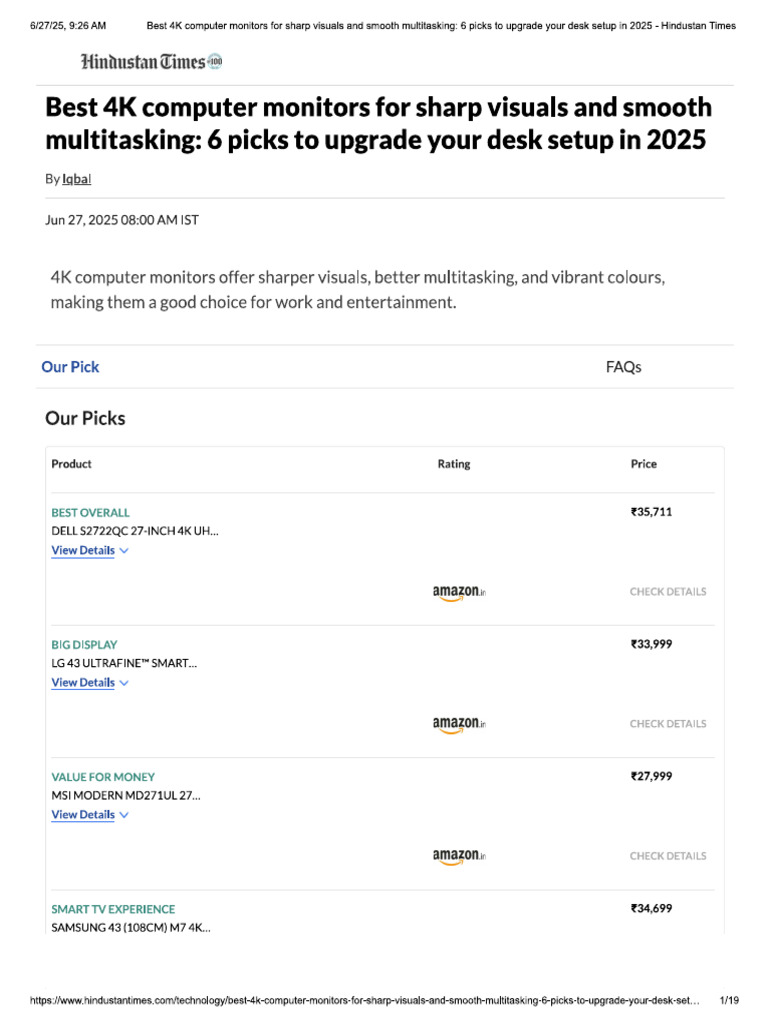Click the Amazon.in logo for MSI monitor
768x1024 pixels.
459,856
